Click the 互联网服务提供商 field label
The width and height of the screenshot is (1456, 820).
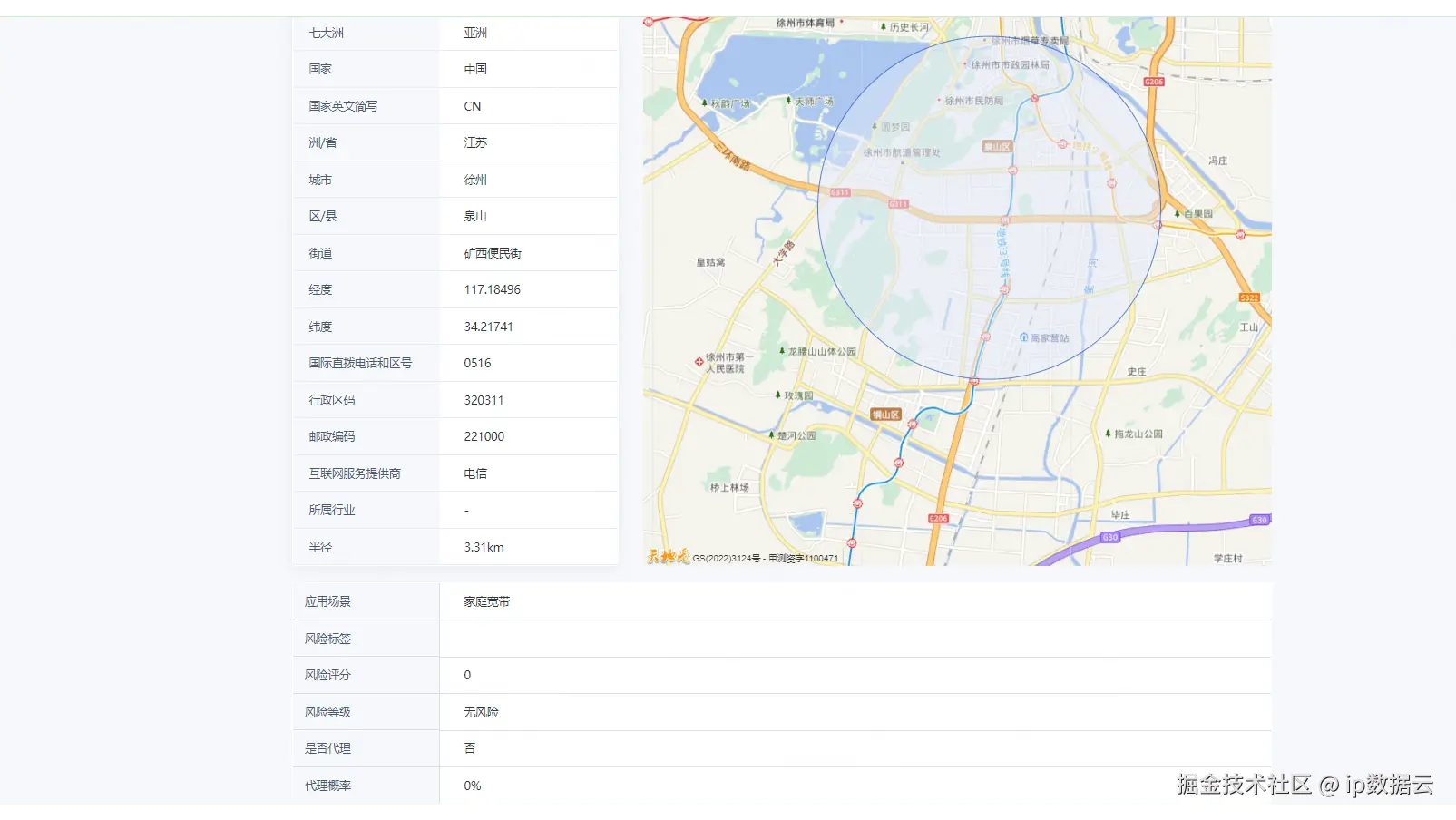coord(355,473)
